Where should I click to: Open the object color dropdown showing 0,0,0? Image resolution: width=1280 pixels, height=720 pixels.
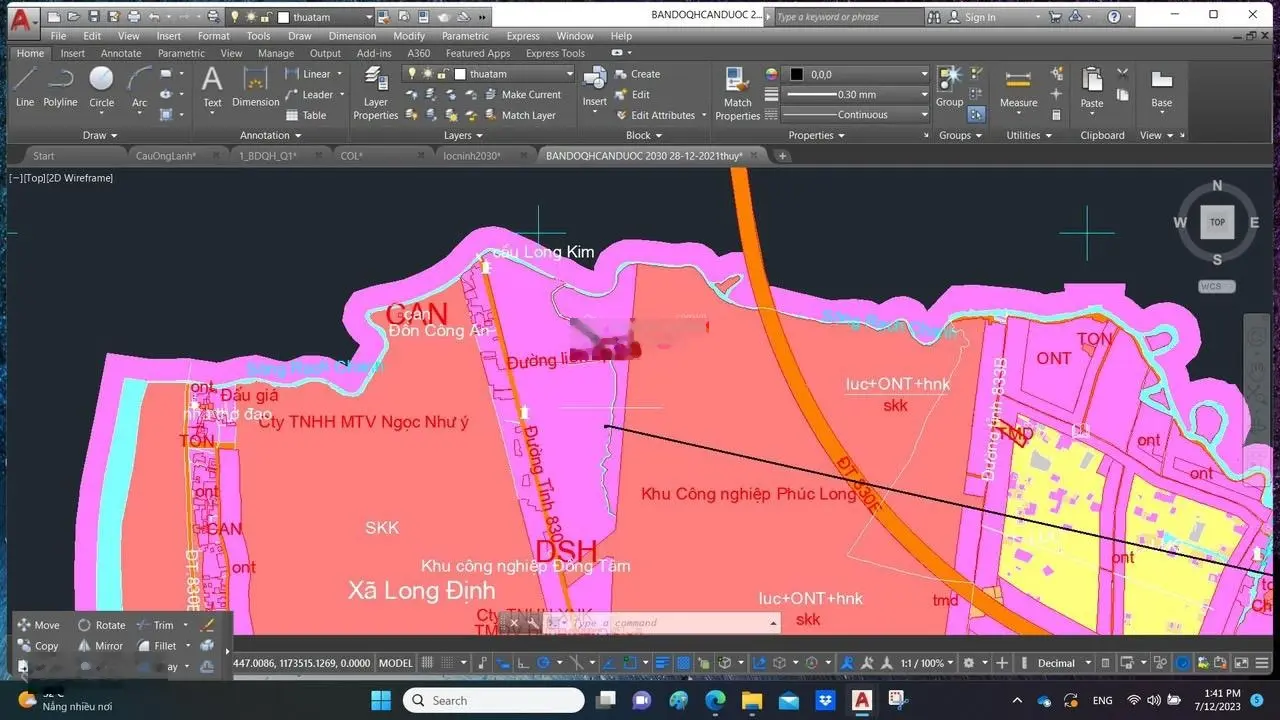pyautogui.click(x=923, y=74)
